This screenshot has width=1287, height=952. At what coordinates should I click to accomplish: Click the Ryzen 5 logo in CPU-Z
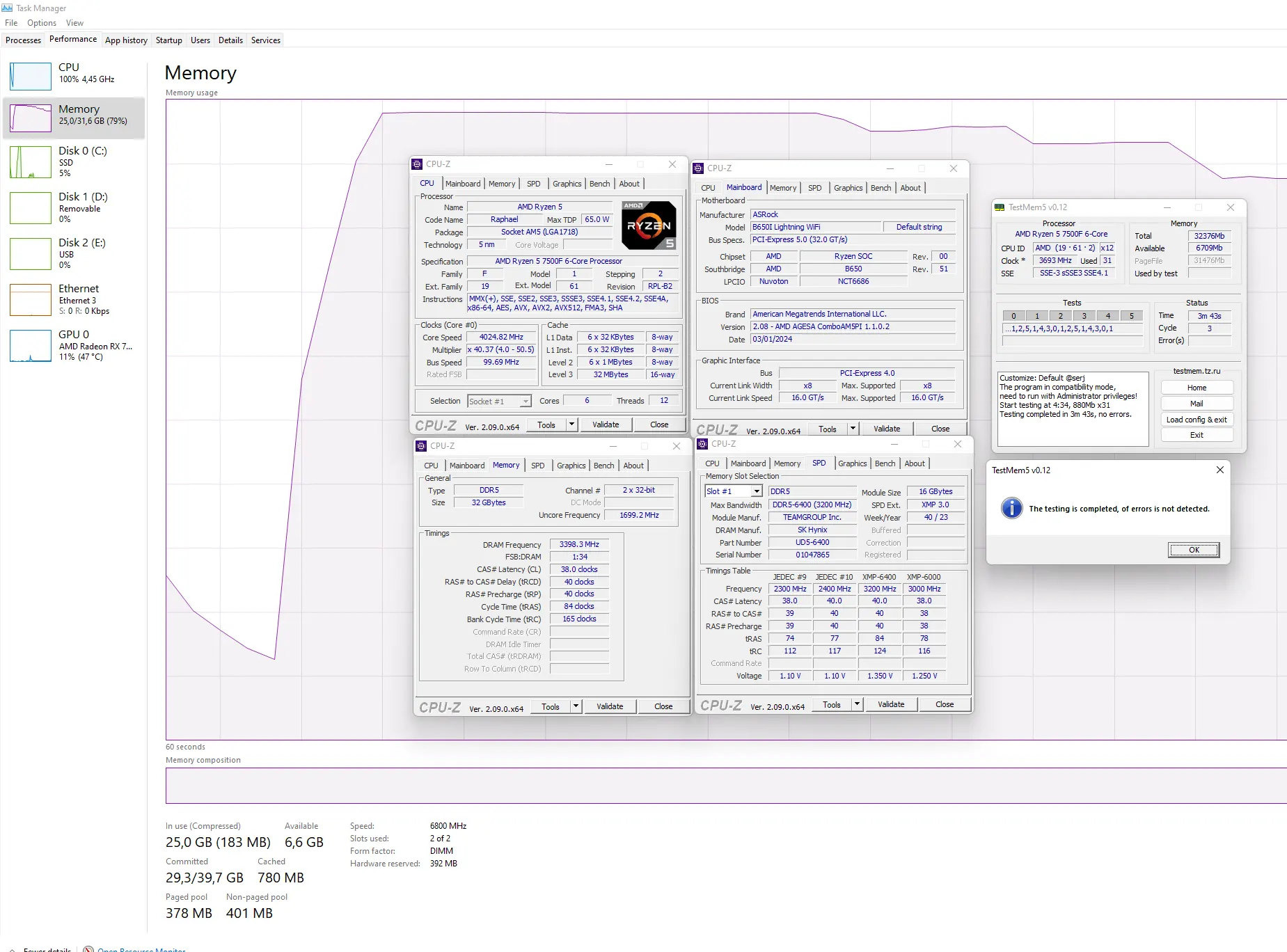coord(649,225)
